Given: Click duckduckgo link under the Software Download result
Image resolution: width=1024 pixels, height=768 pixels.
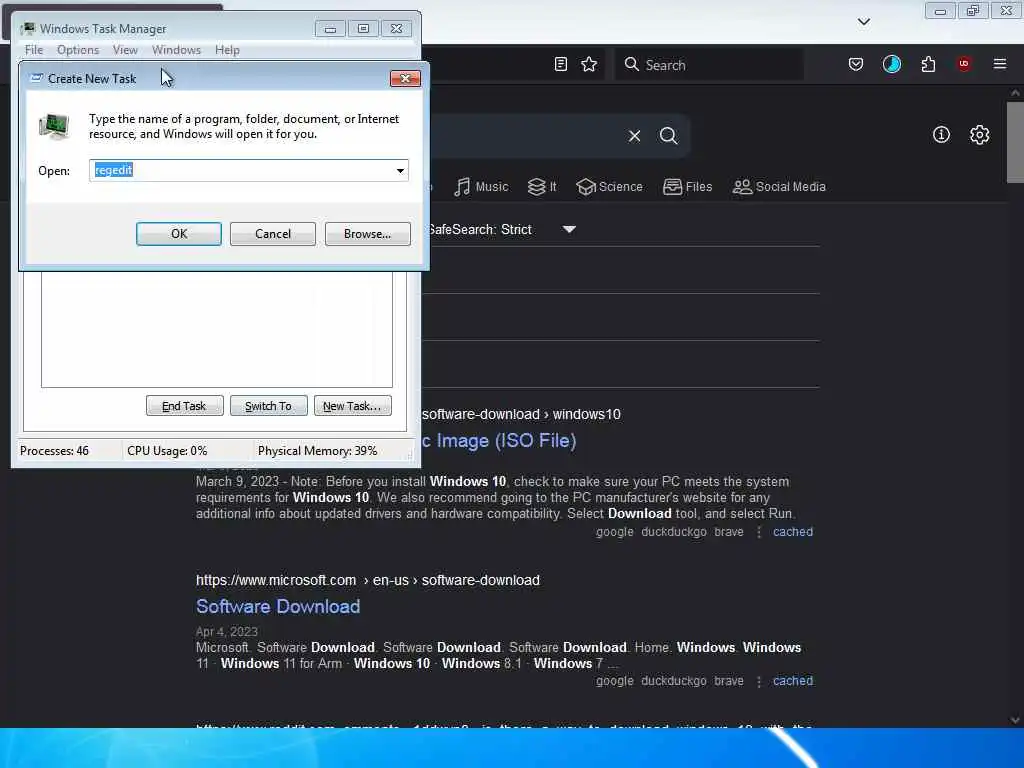Looking at the screenshot, I should 673,680.
